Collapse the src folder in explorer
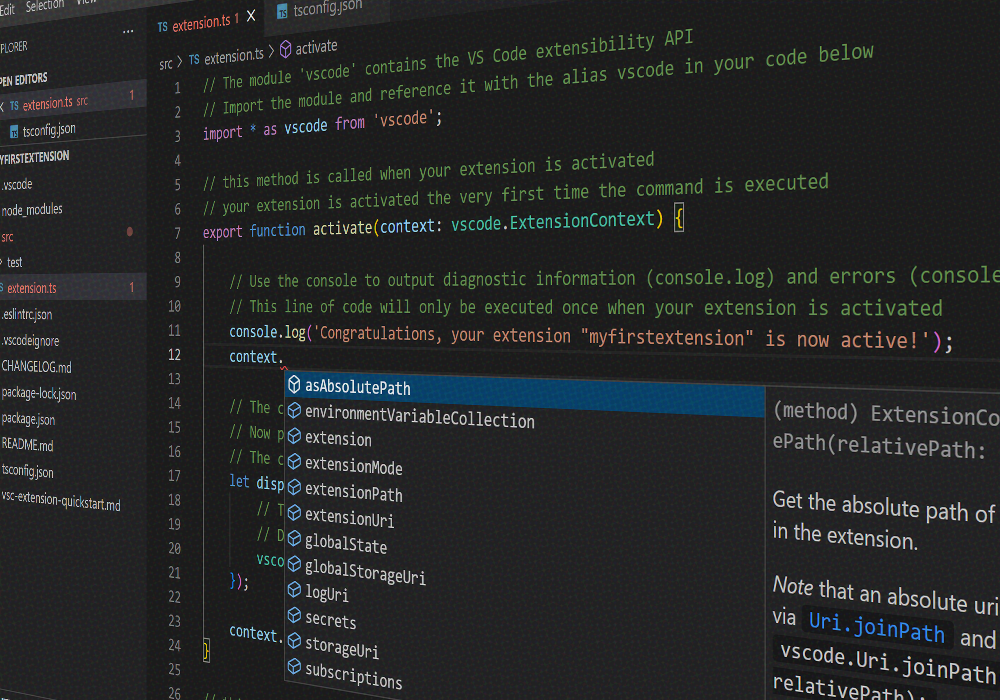Image resolution: width=1000 pixels, height=700 pixels. 8,237
